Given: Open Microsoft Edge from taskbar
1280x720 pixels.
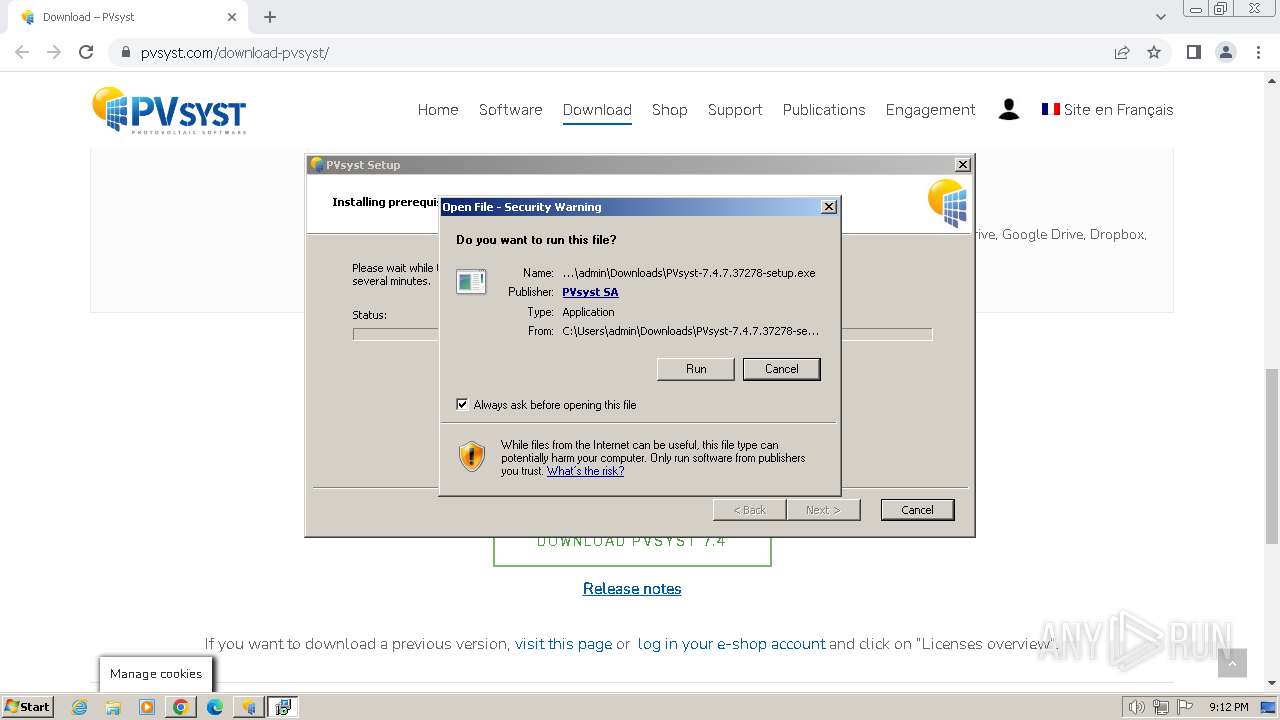Looking at the screenshot, I should [x=215, y=707].
